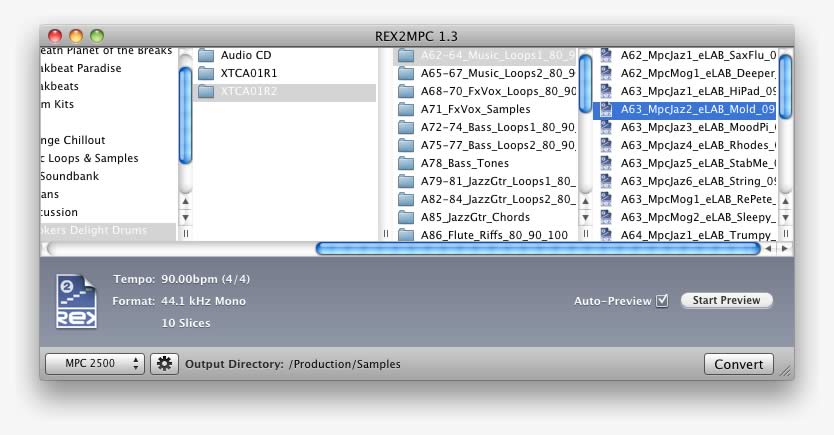Click first column scroll up arrow

coord(186,201)
